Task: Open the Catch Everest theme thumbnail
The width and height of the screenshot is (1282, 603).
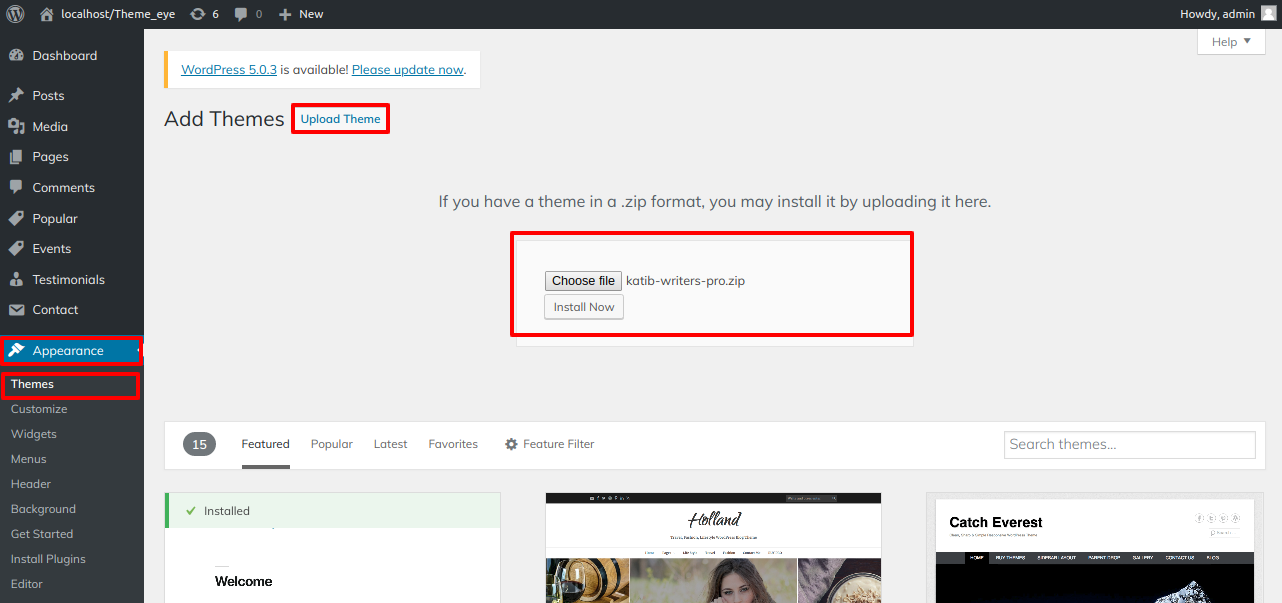Action: pyautogui.click(x=1094, y=547)
